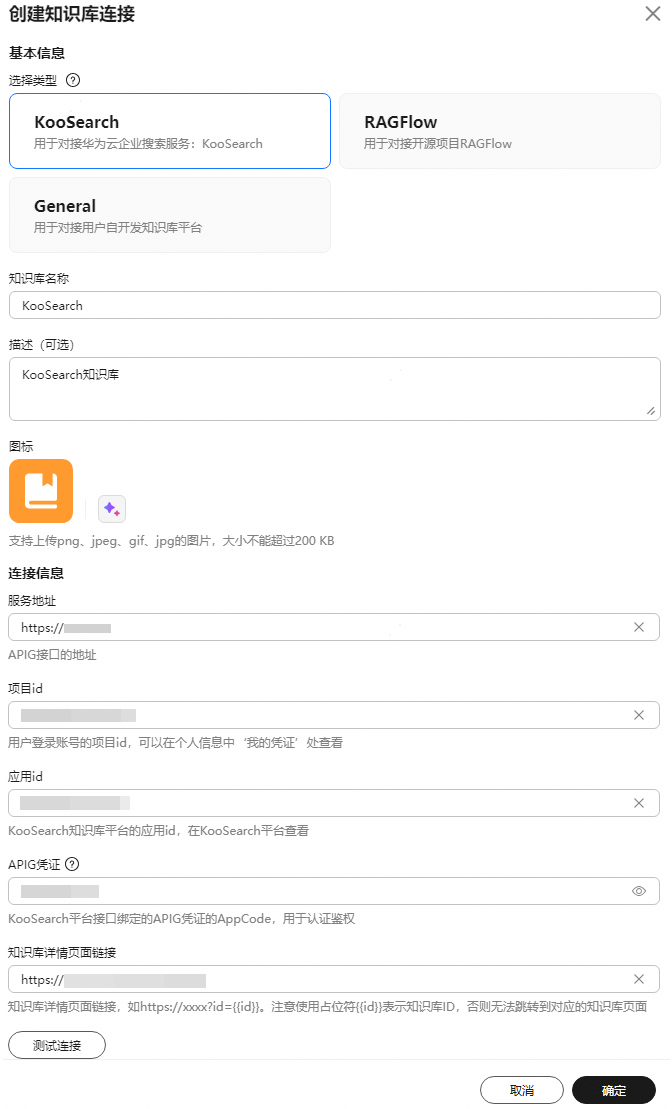The width and height of the screenshot is (672, 1109).
Task: Clear the 服务地址 field with X icon
Action: click(x=639, y=627)
